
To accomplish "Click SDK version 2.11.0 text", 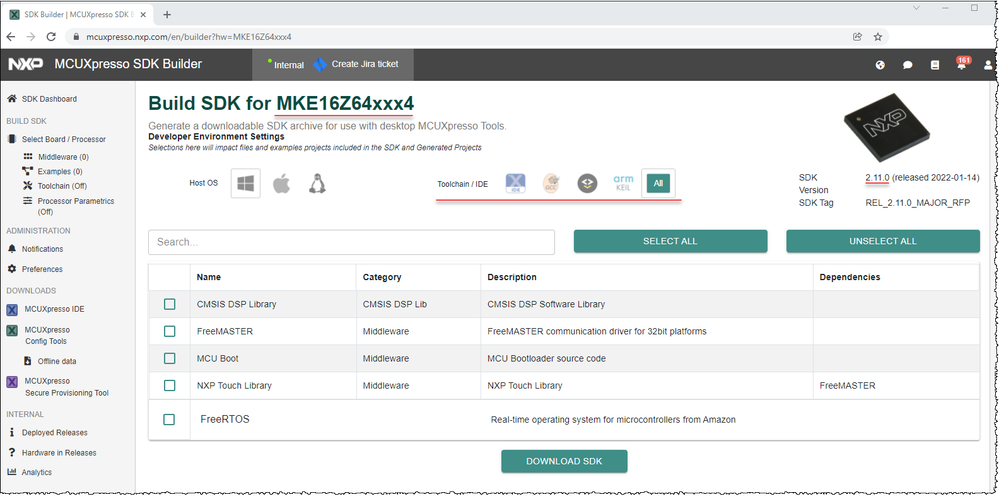I will pyautogui.click(x=877, y=177).
